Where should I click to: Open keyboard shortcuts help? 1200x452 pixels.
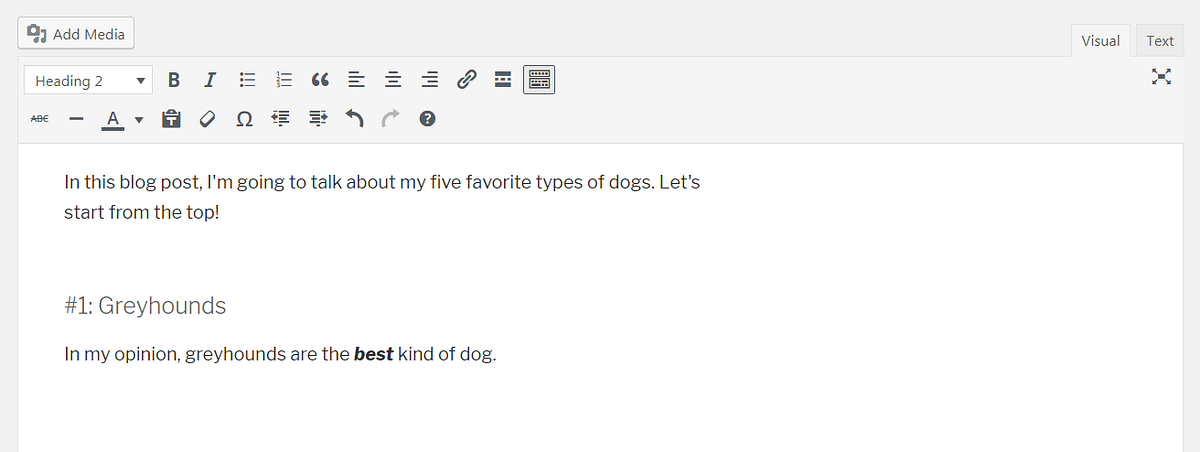tap(427, 119)
